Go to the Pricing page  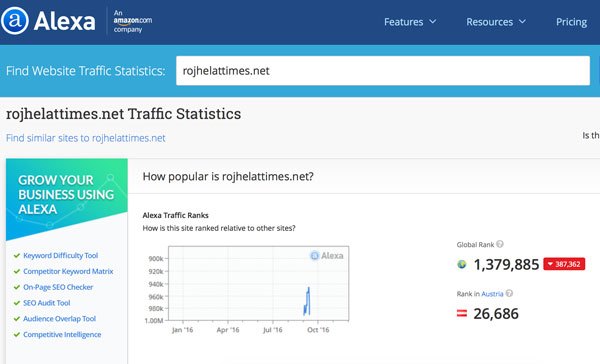(571, 22)
